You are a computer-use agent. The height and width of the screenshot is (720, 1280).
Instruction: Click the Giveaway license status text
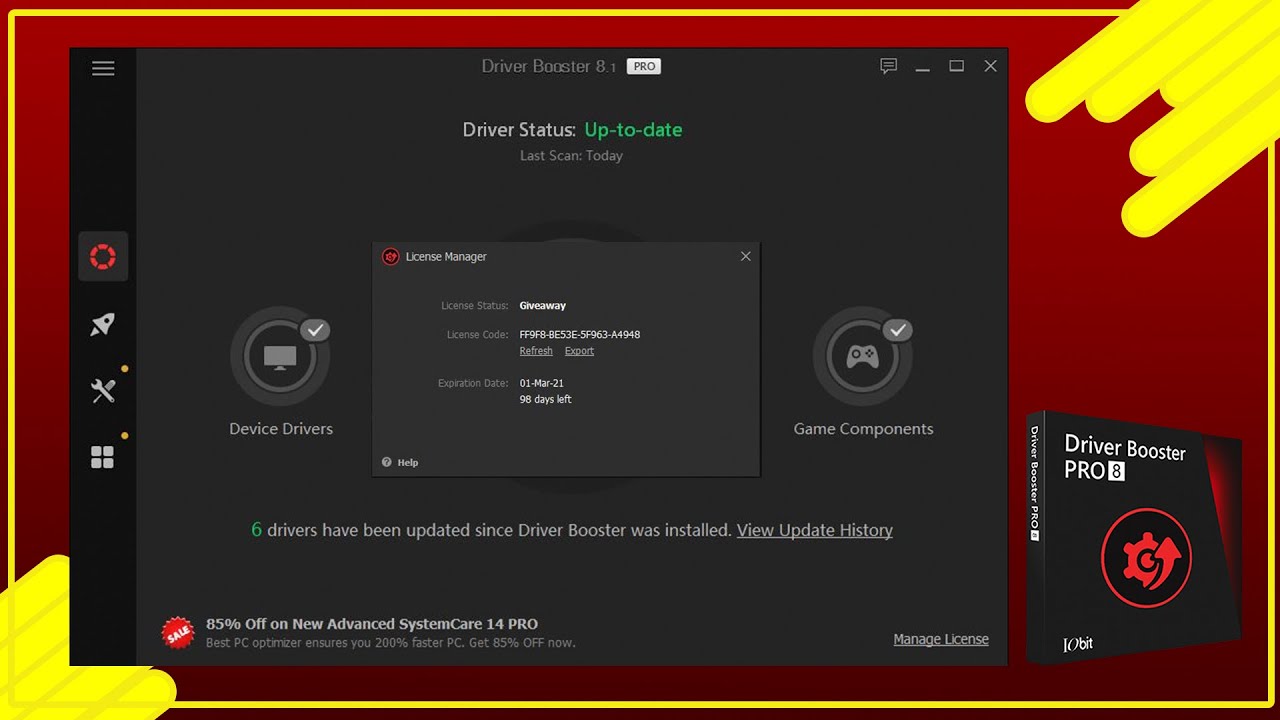543,306
